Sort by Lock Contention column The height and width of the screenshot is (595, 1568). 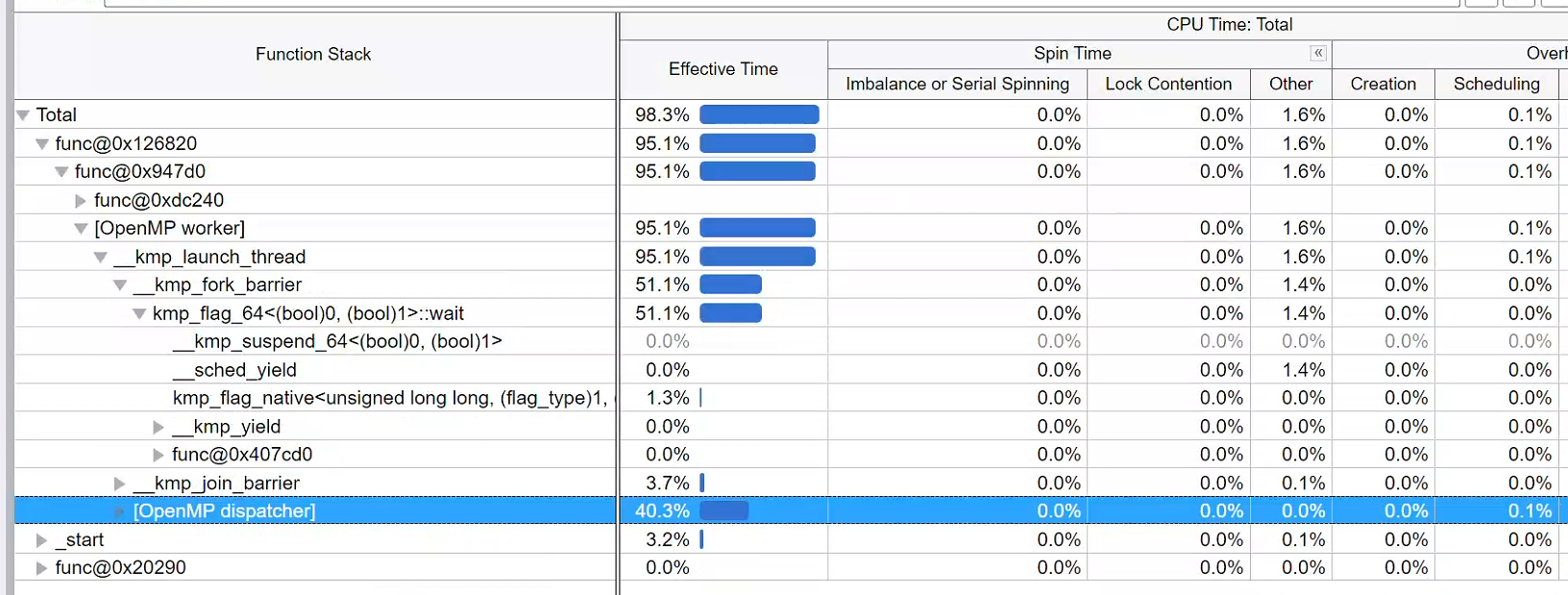point(1167,85)
